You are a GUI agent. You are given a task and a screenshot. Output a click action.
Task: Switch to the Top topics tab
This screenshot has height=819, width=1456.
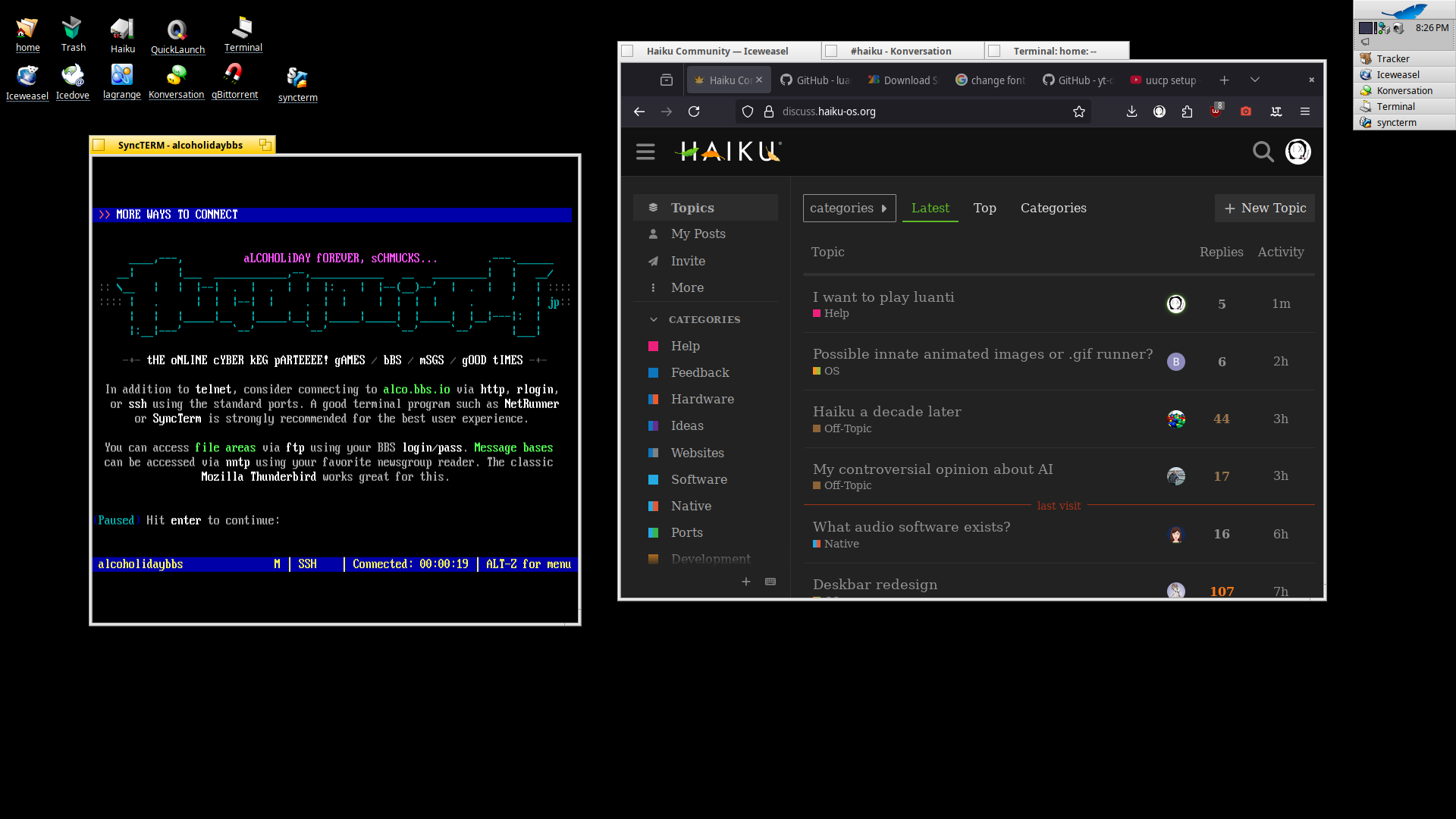click(984, 208)
